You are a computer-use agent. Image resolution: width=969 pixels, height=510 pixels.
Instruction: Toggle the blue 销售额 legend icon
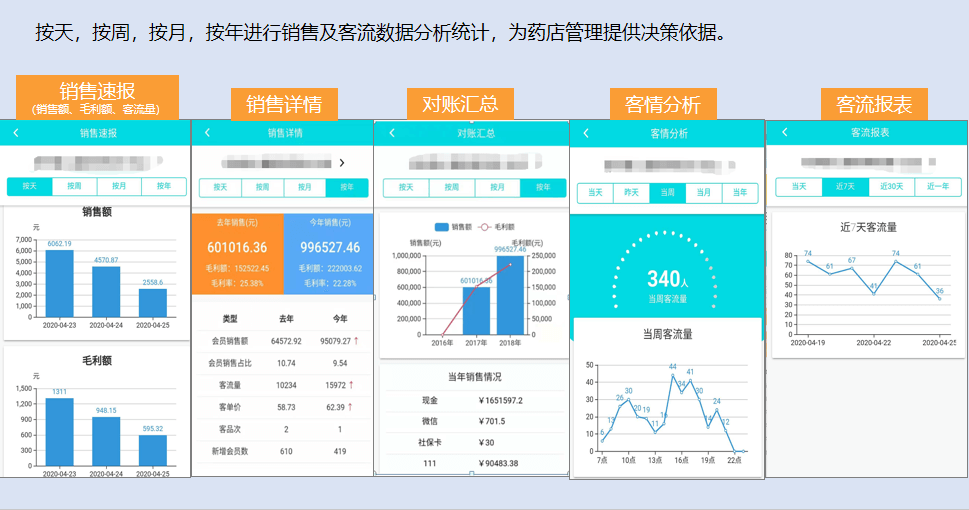pyautogui.click(x=442, y=227)
